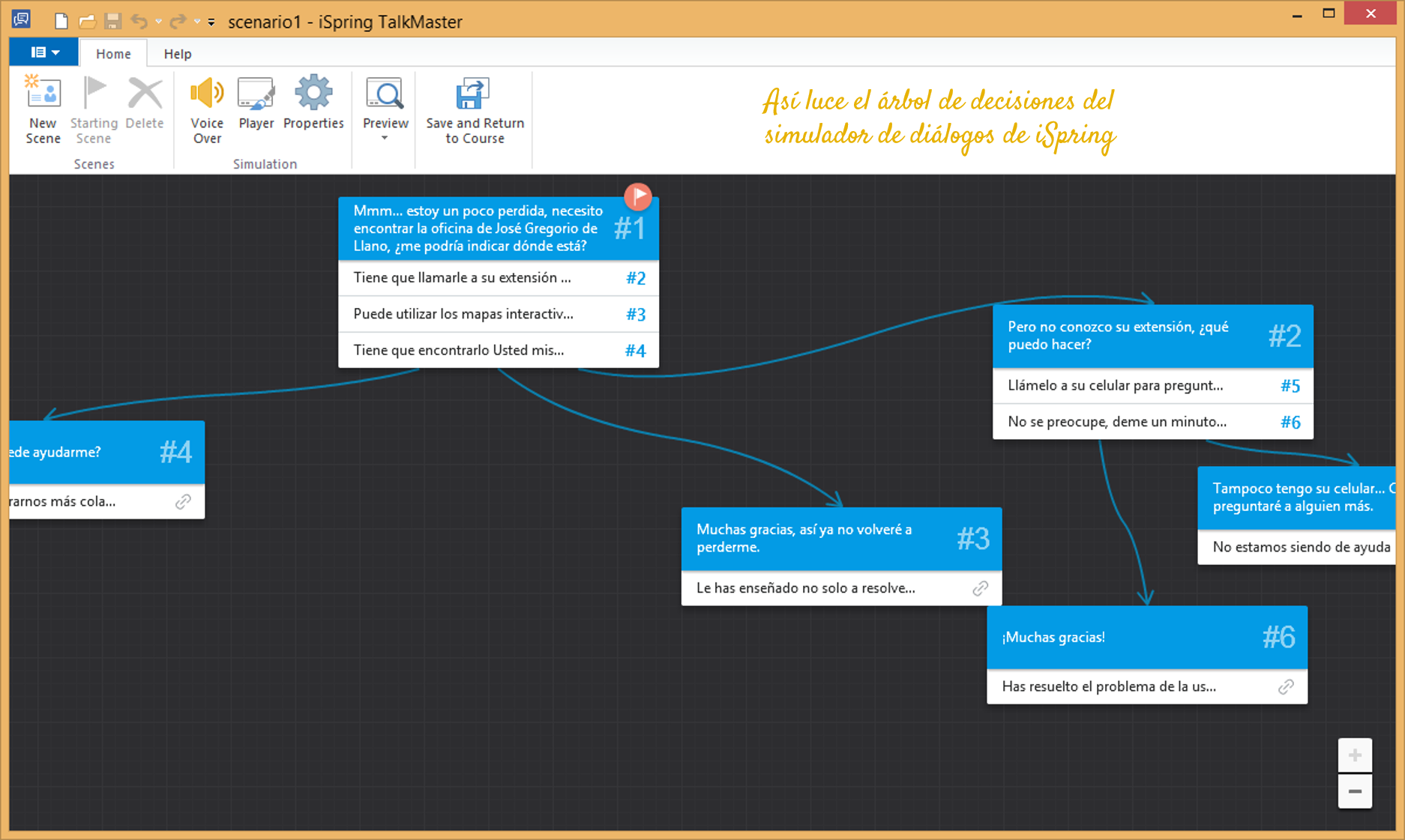Image resolution: width=1405 pixels, height=840 pixels.
Task: Click the #2 link in scene #1 reply
Action: 636,278
